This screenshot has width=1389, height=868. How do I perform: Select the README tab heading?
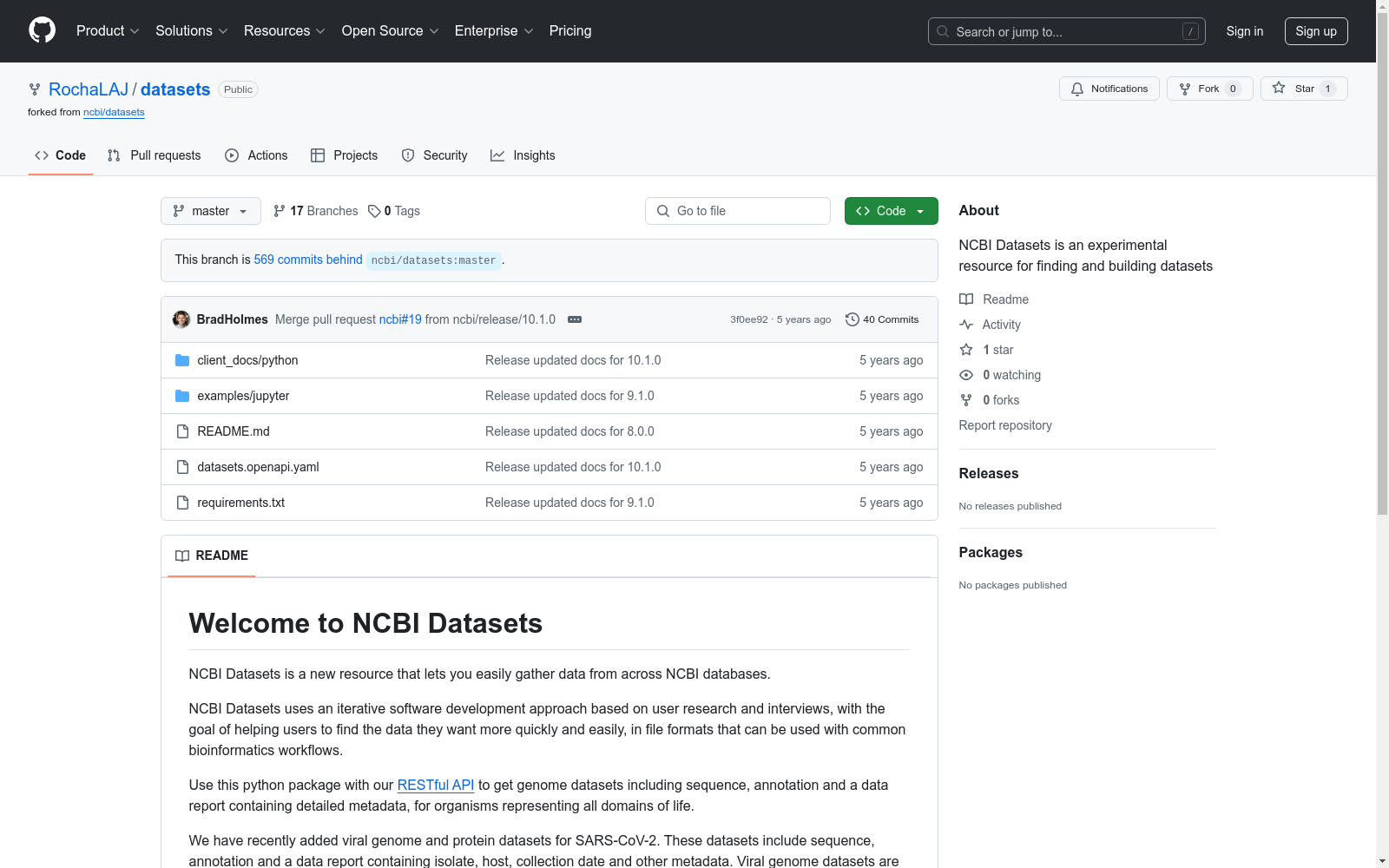212,556
